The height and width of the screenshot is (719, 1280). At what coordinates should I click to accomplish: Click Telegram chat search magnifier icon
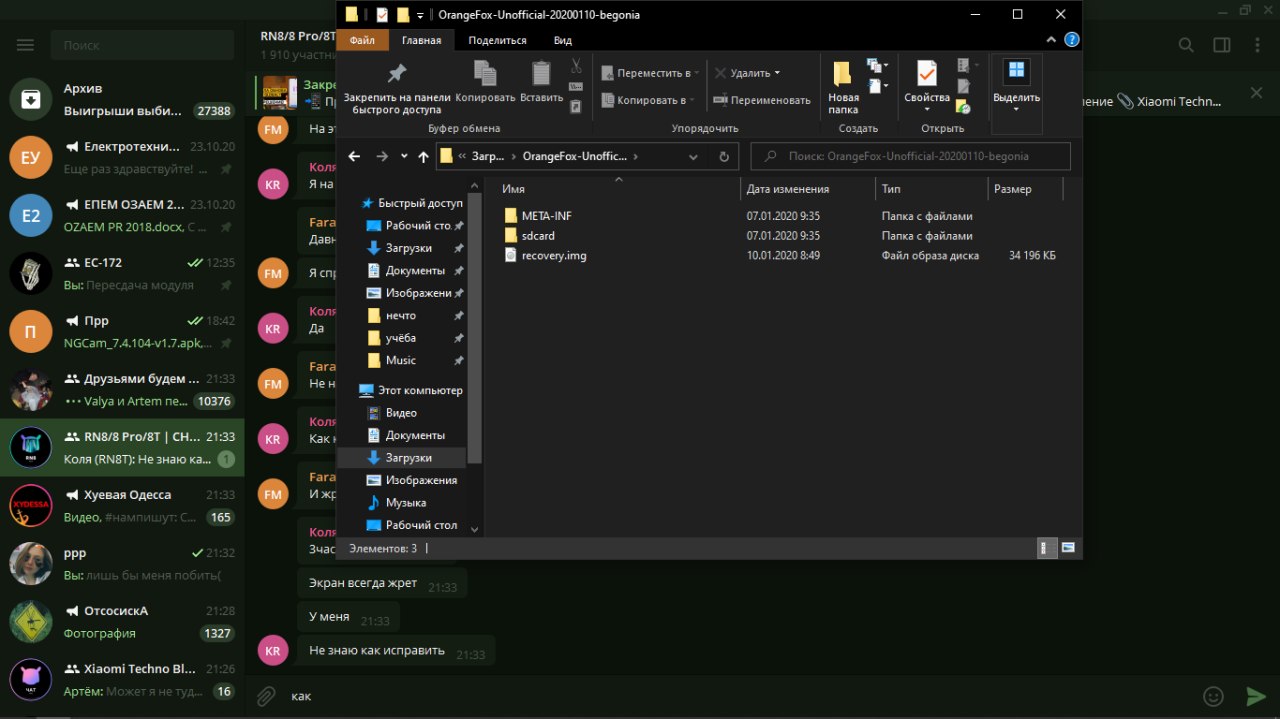1186,45
